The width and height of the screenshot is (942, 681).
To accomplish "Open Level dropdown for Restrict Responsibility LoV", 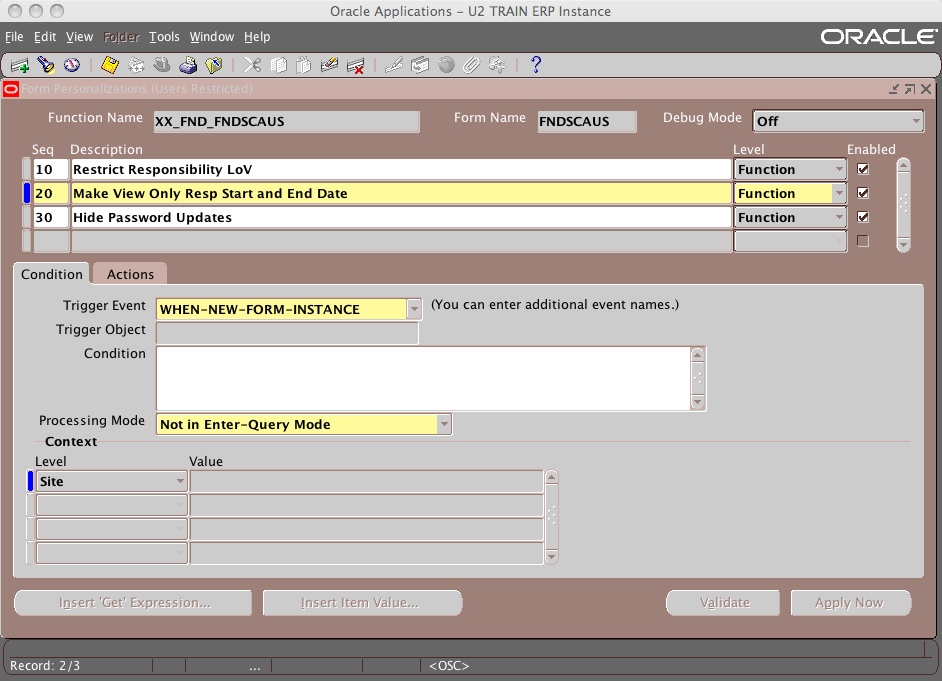I will 839,169.
